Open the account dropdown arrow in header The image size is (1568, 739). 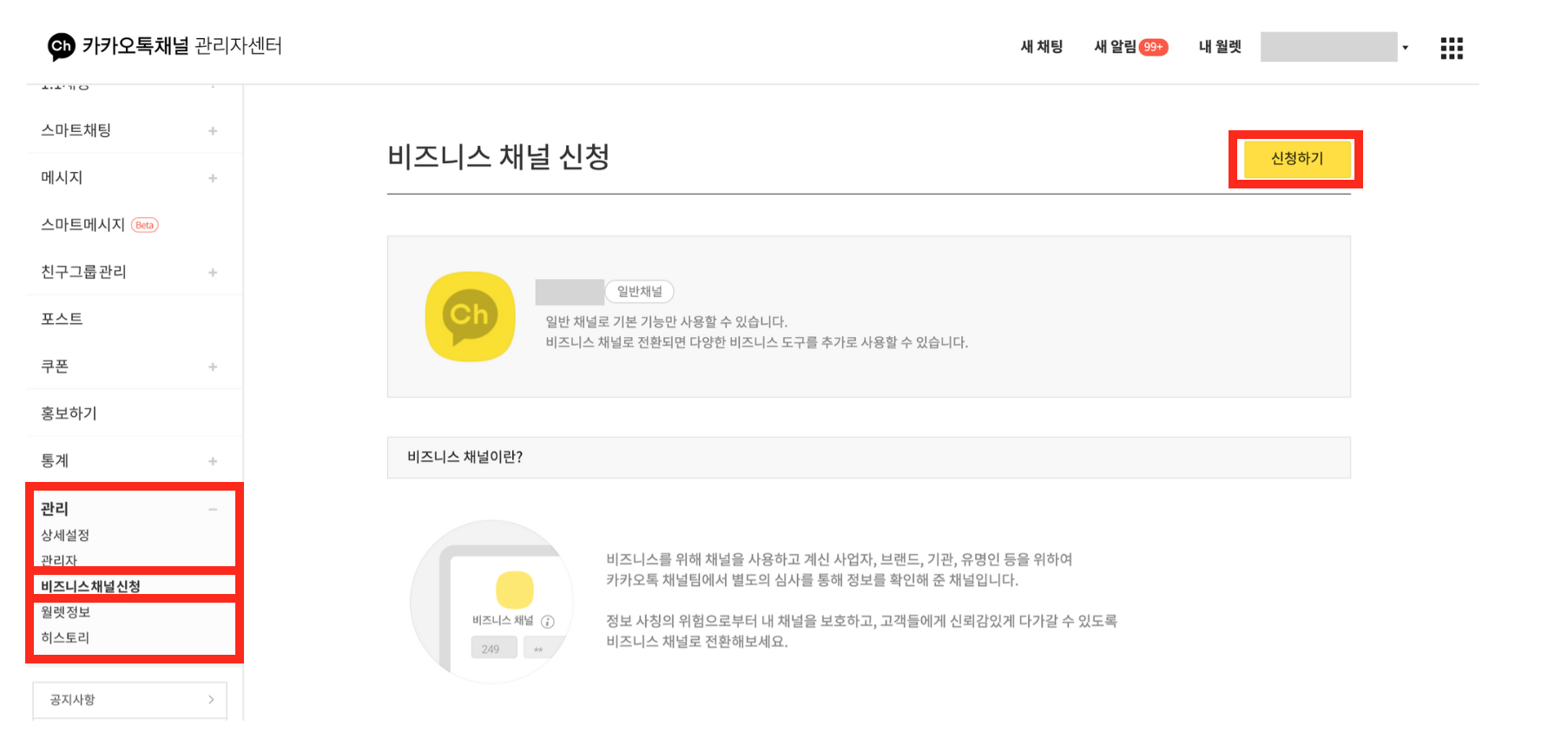(x=1405, y=48)
